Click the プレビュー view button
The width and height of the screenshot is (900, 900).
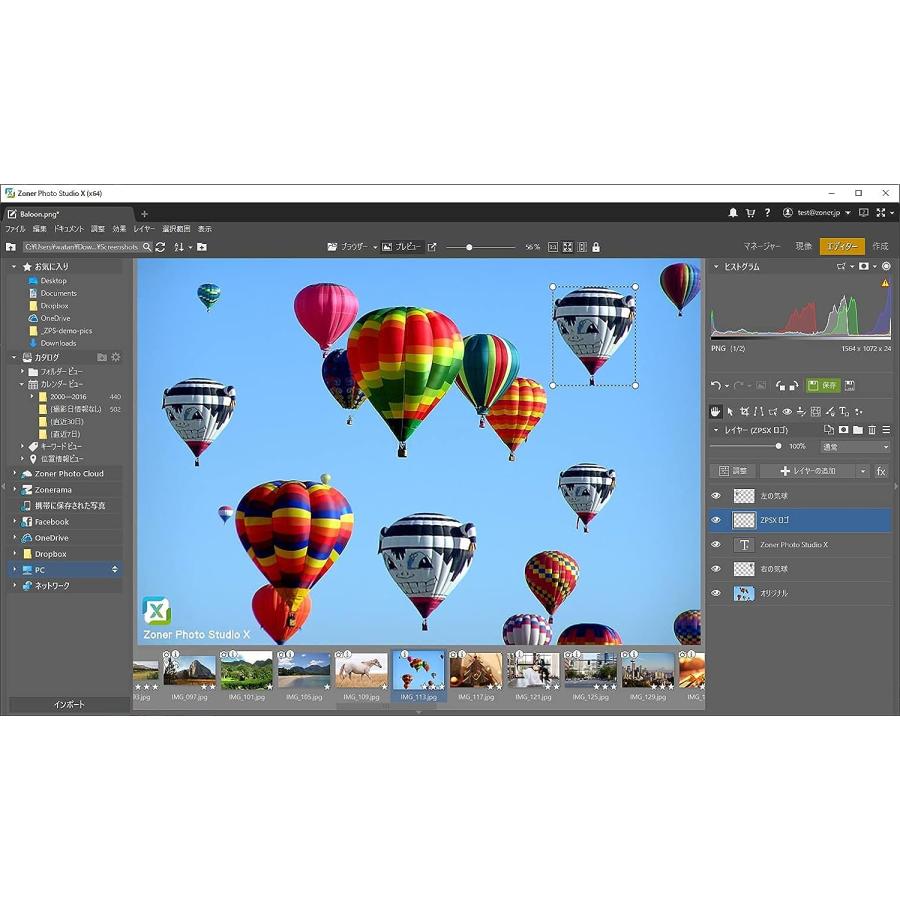pyautogui.click(x=402, y=247)
